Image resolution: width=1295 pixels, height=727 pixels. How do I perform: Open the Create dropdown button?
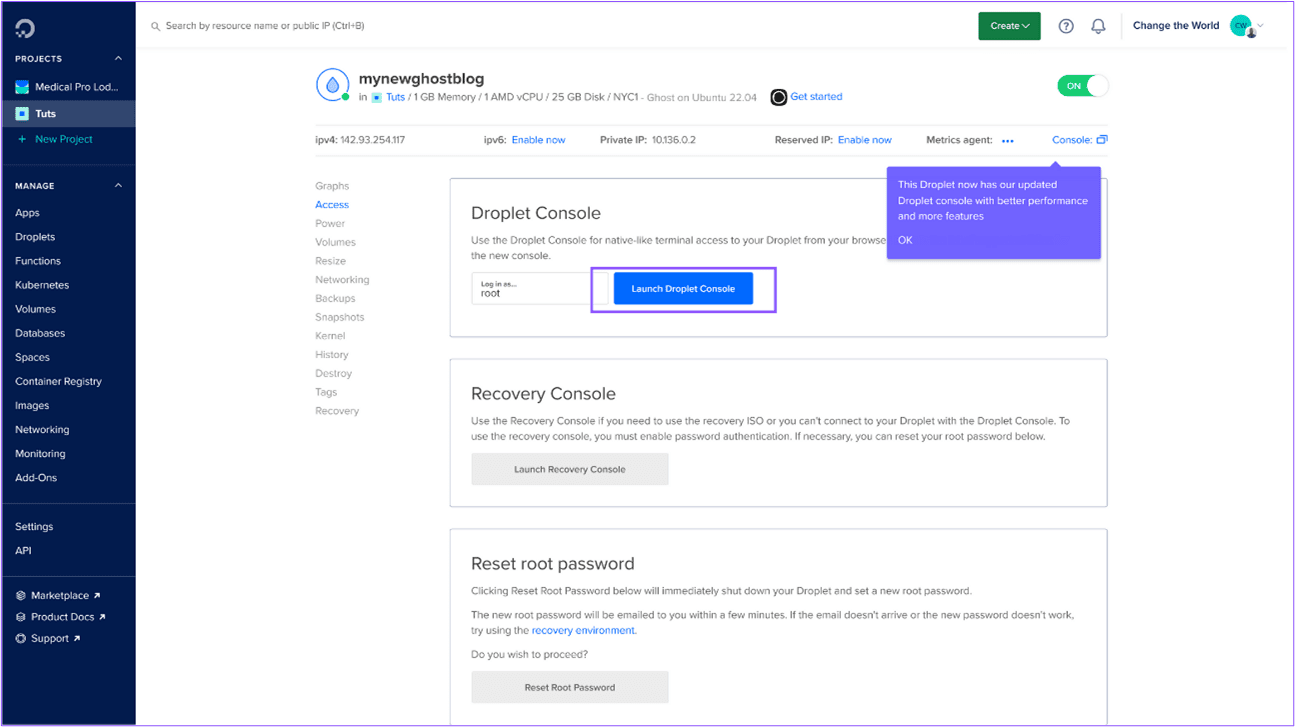pyautogui.click(x=1009, y=26)
